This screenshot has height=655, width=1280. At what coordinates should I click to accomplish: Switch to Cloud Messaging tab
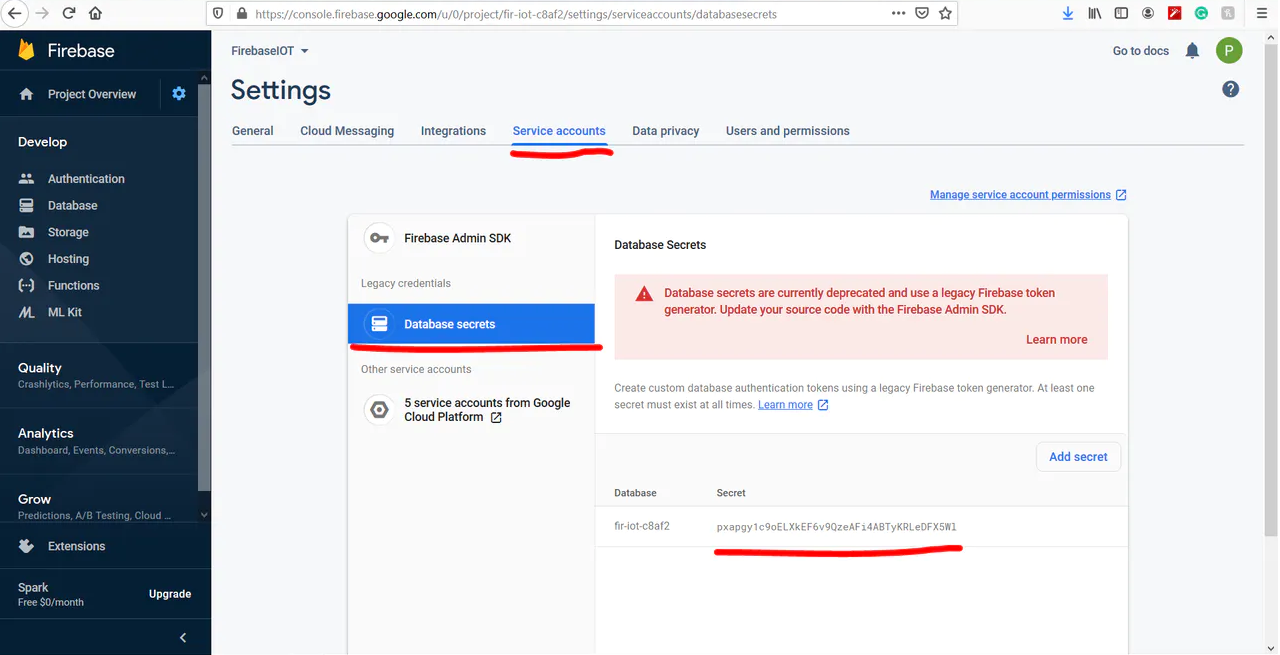tap(347, 131)
